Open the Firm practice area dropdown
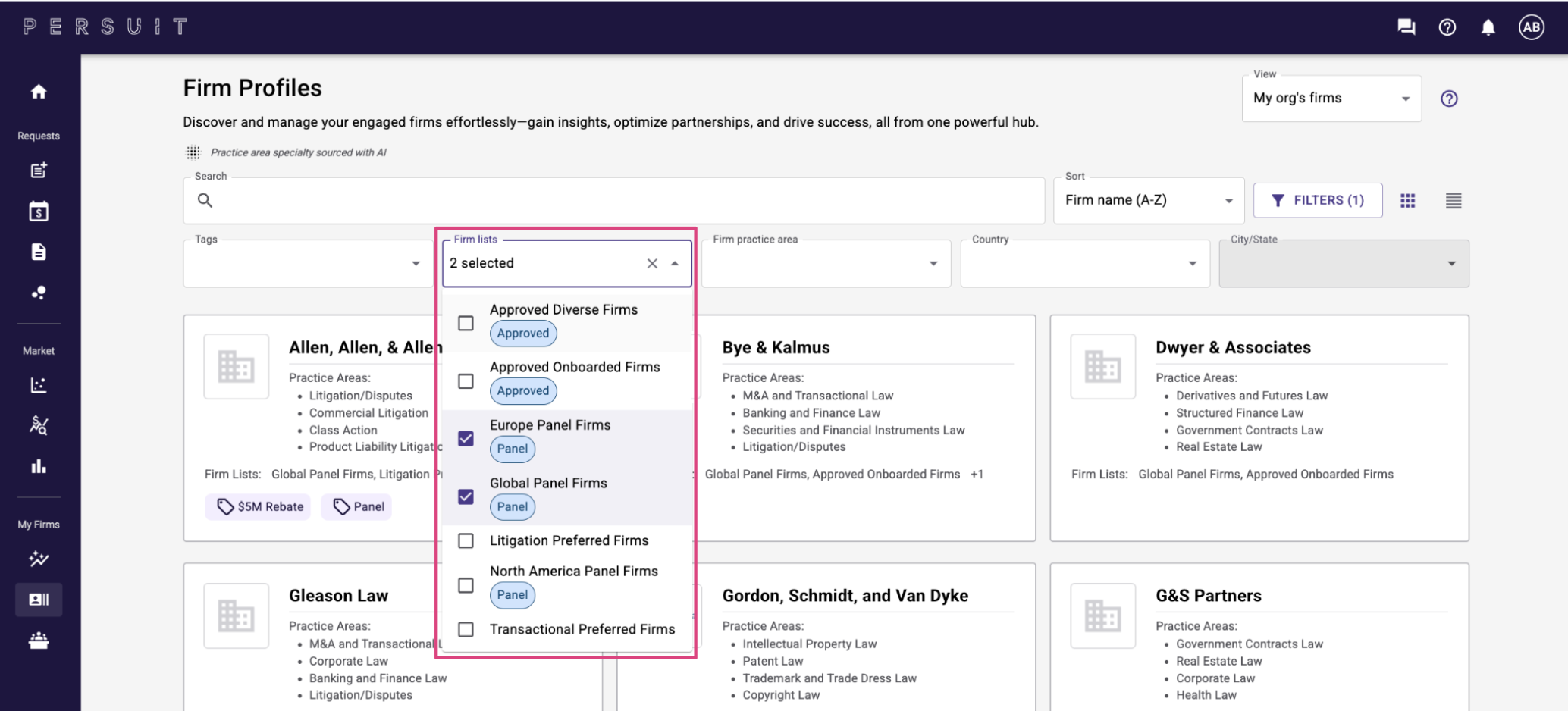Viewport: 1568px width, 711px height. pyautogui.click(x=826, y=263)
